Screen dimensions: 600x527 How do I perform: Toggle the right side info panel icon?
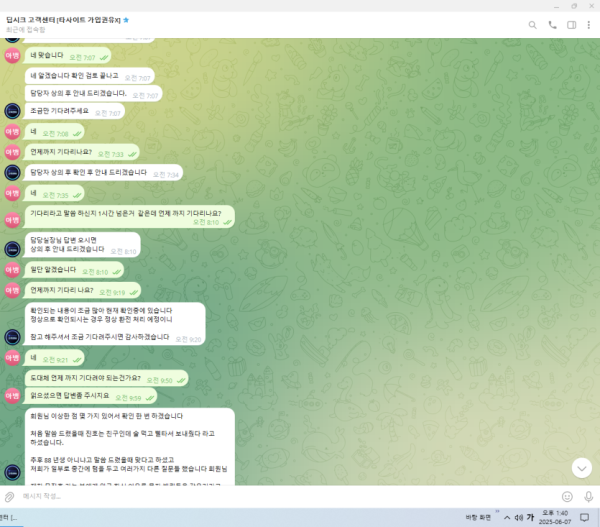[571, 25]
